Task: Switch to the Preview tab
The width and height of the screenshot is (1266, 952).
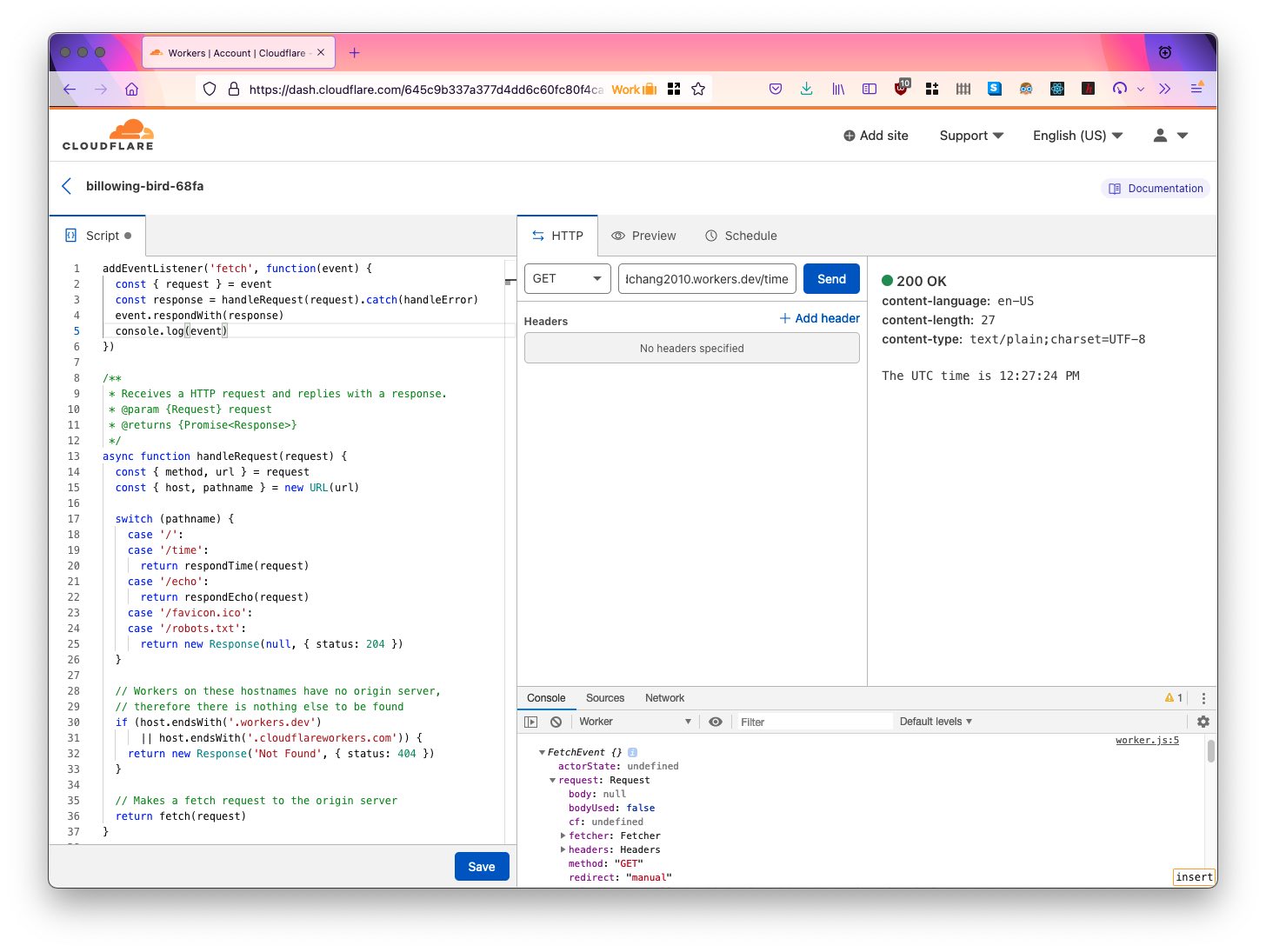Action: [x=643, y=236]
